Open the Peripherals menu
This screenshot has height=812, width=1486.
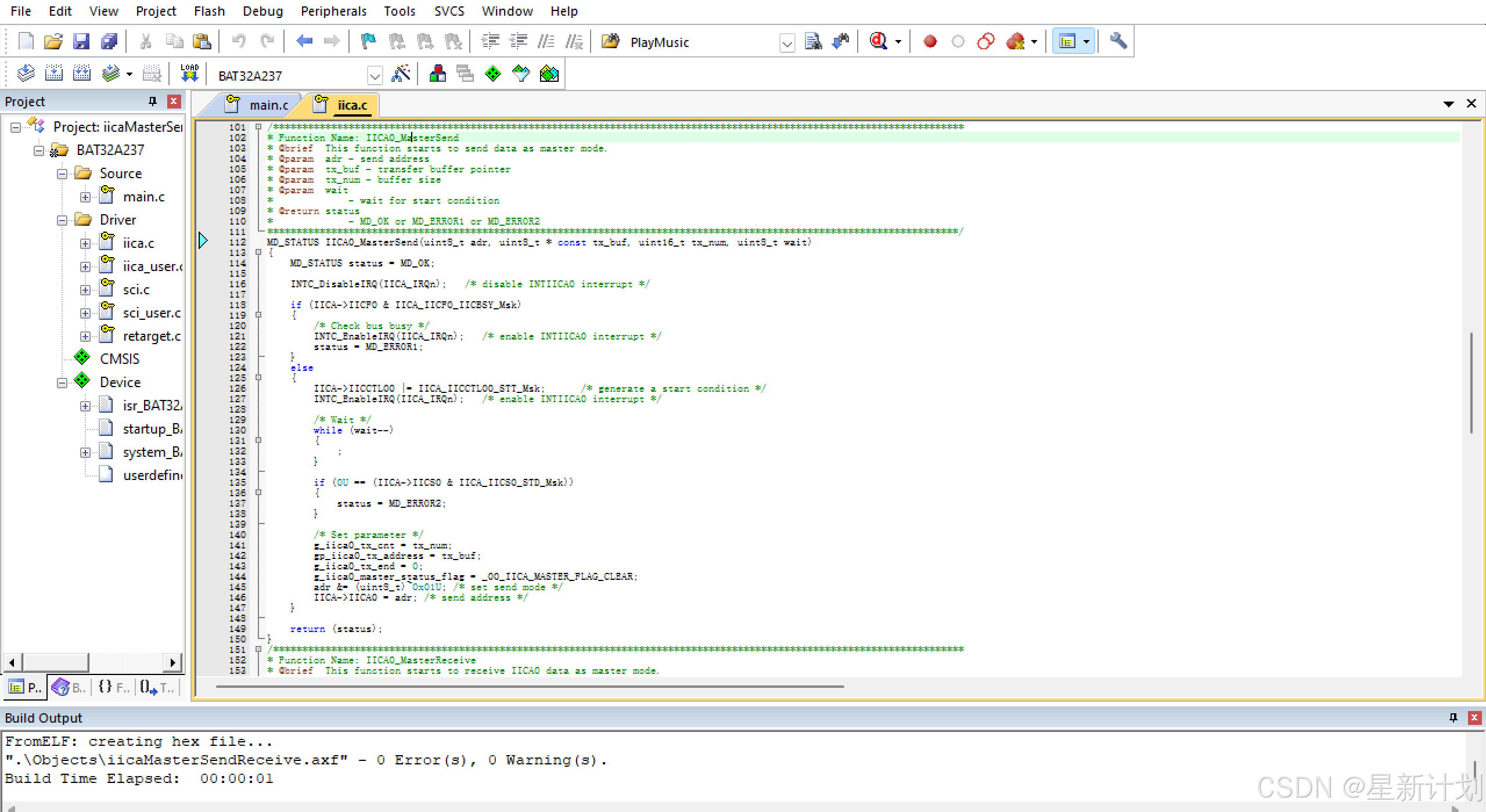click(333, 11)
